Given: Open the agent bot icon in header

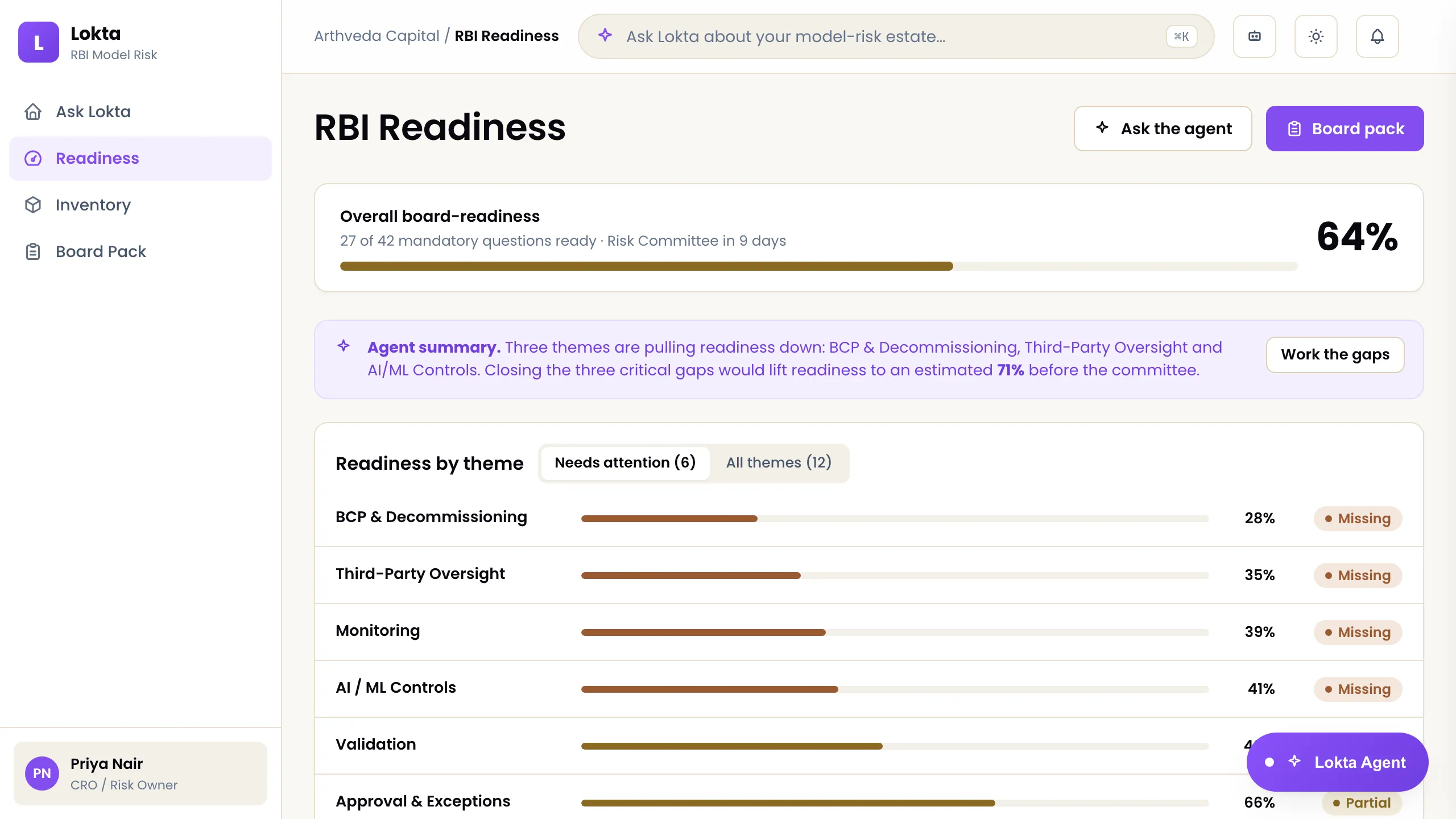Looking at the screenshot, I should [x=1255, y=36].
